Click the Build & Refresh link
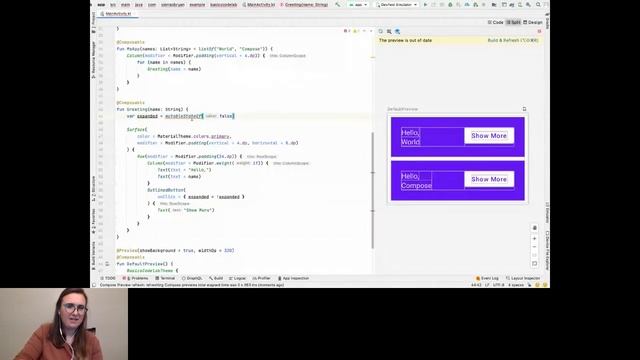 pos(513,40)
